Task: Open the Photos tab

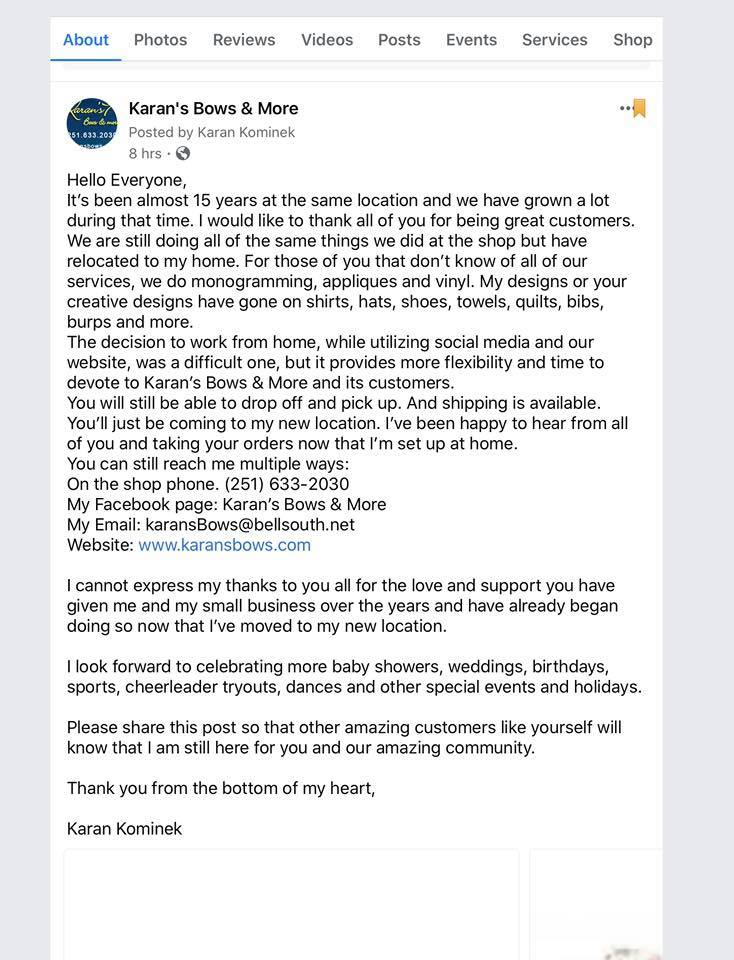Action: pyautogui.click(x=160, y=40)
